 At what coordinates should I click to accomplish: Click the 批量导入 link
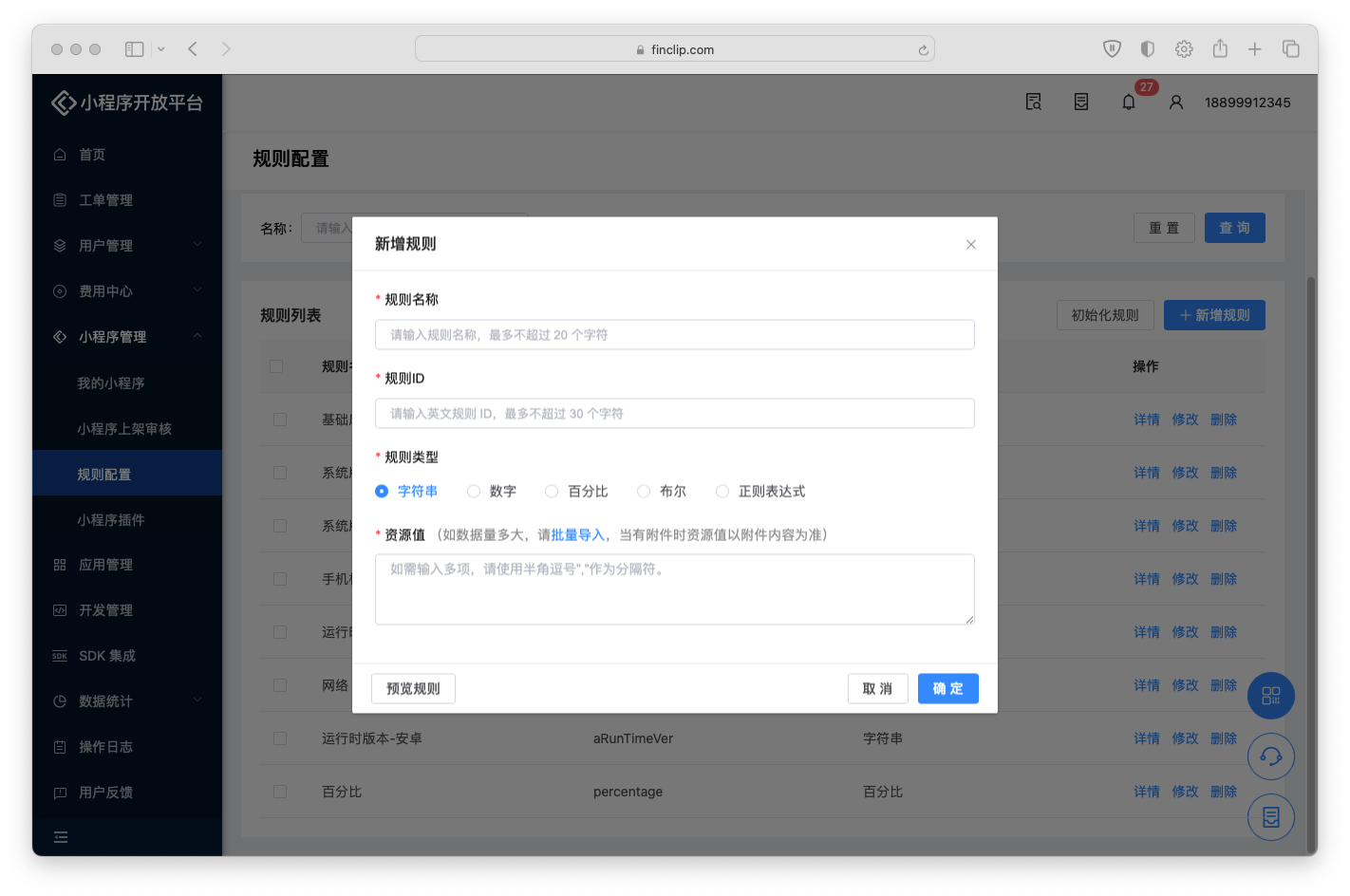click(577, 535)
